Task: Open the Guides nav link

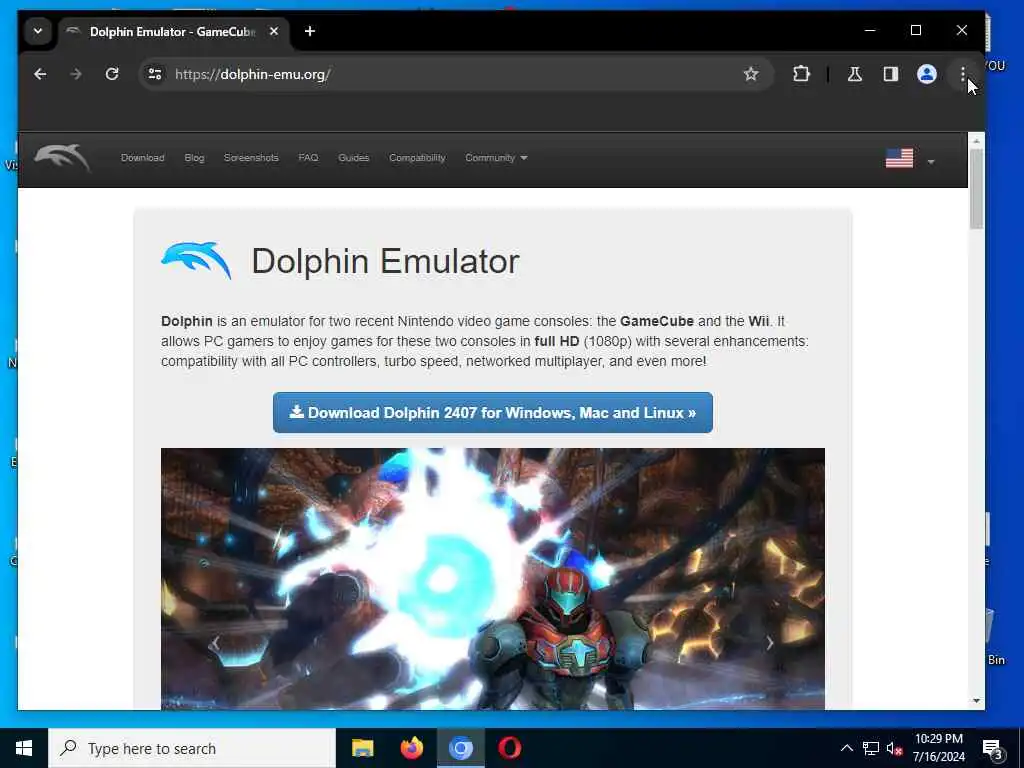Action: click(353, 158)
